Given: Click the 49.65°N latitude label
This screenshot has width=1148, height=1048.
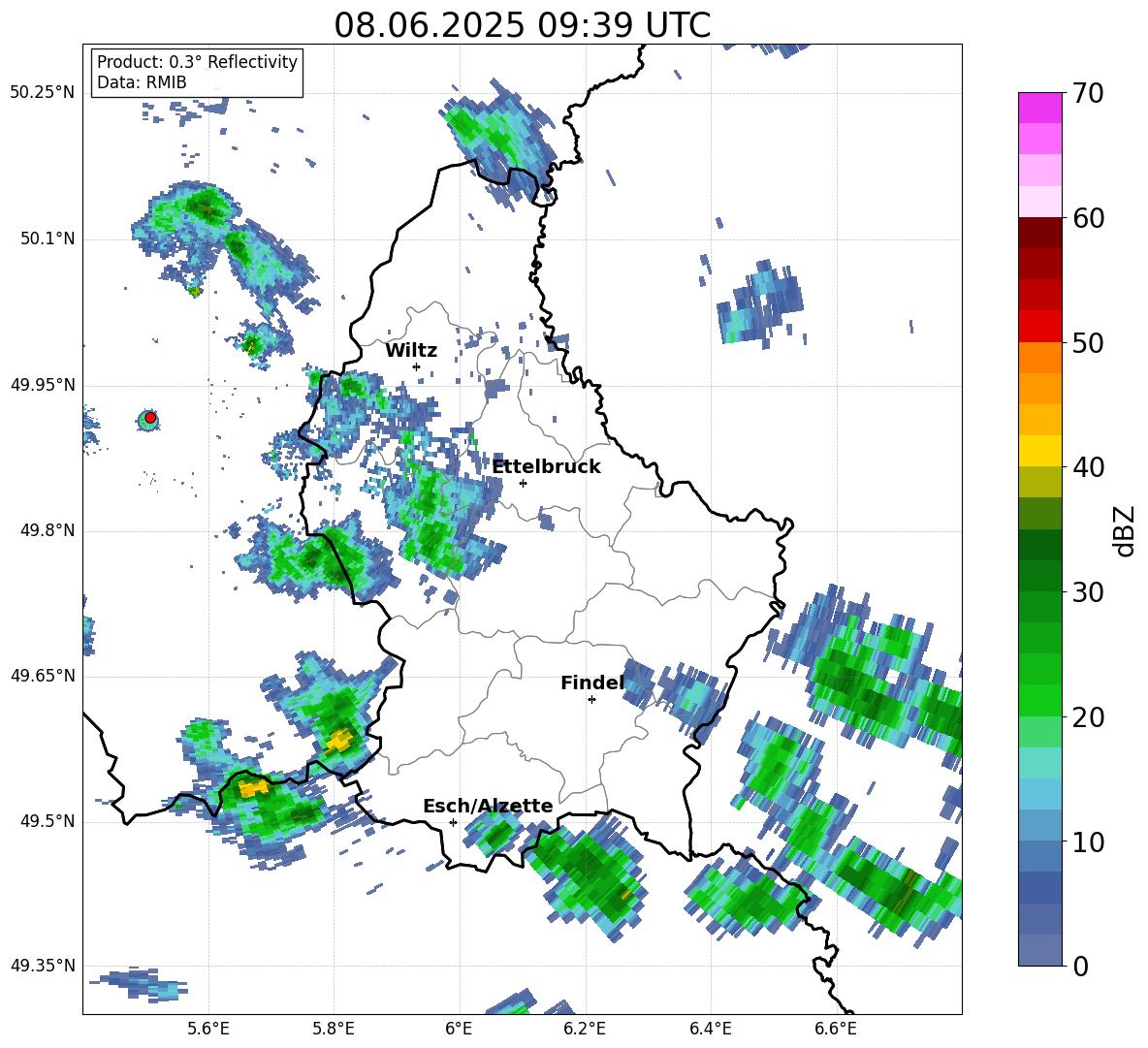Looking at the screenshot, I should pyautogui.click(x=43, y=675).
